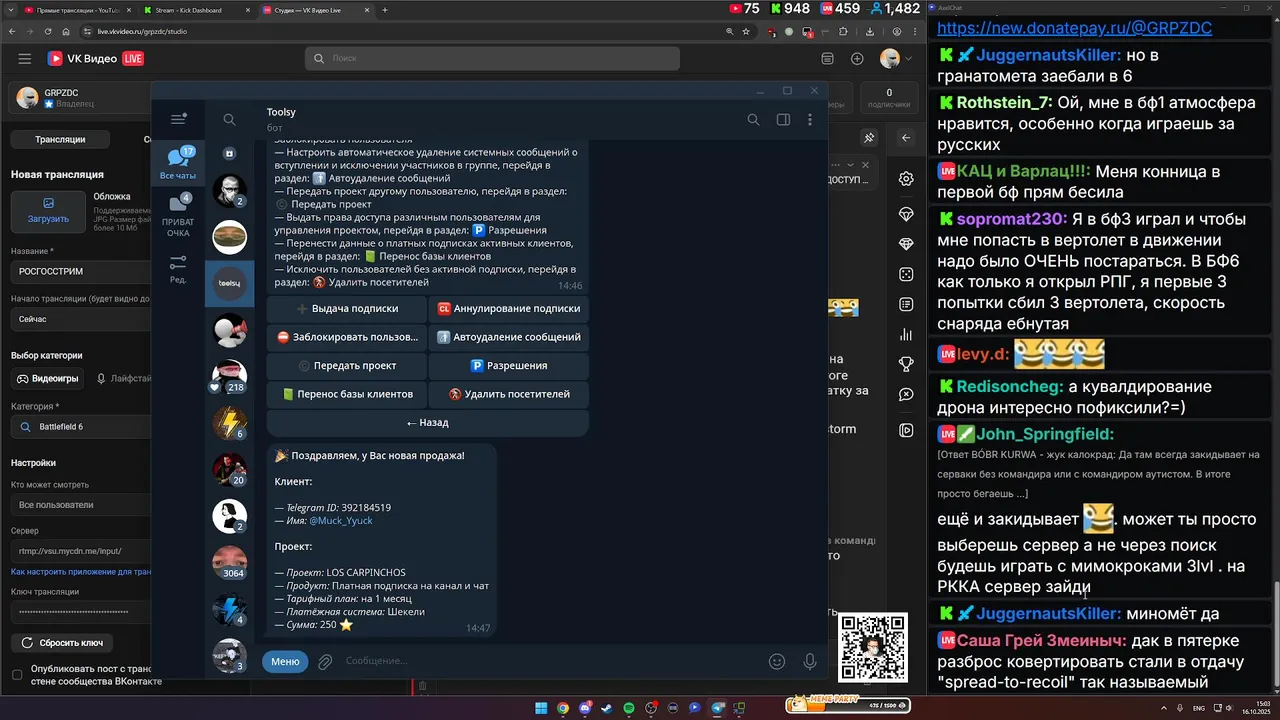Open the list icon in VK sidebar
This screenshot has height=720, width=1280.
(906, 304)
